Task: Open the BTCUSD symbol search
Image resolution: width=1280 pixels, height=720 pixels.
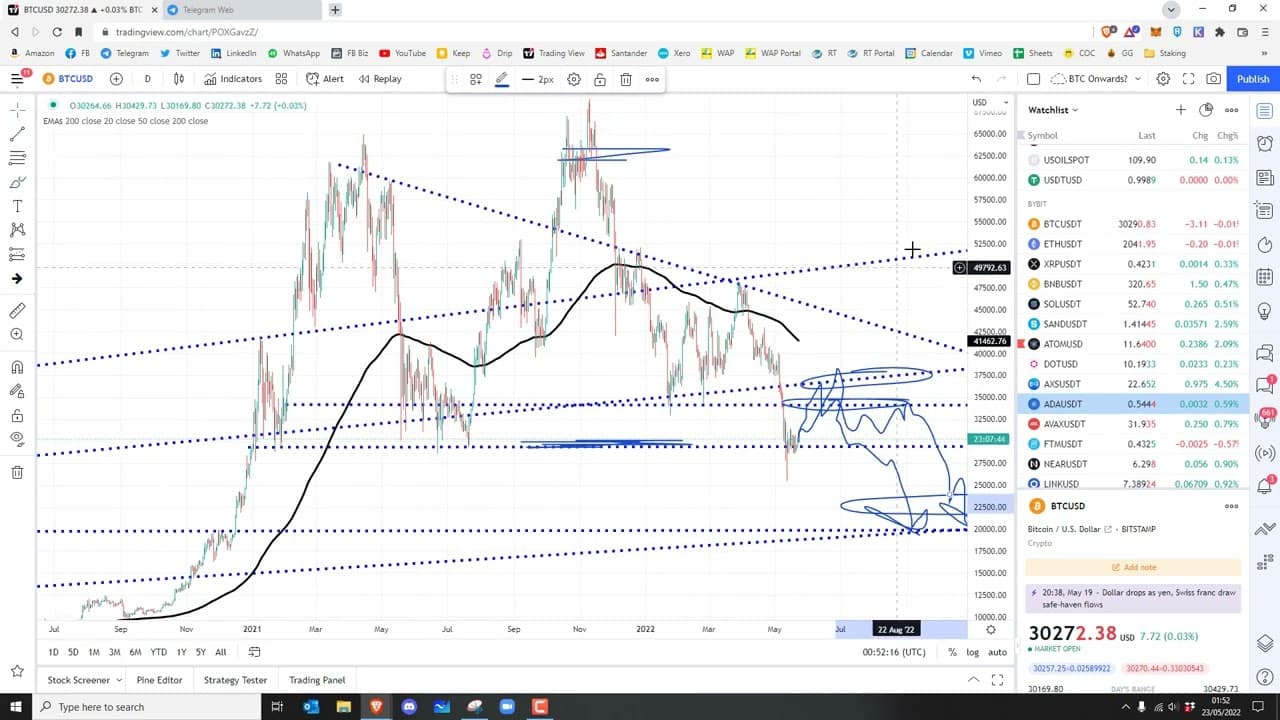Action: pos(68,79)
